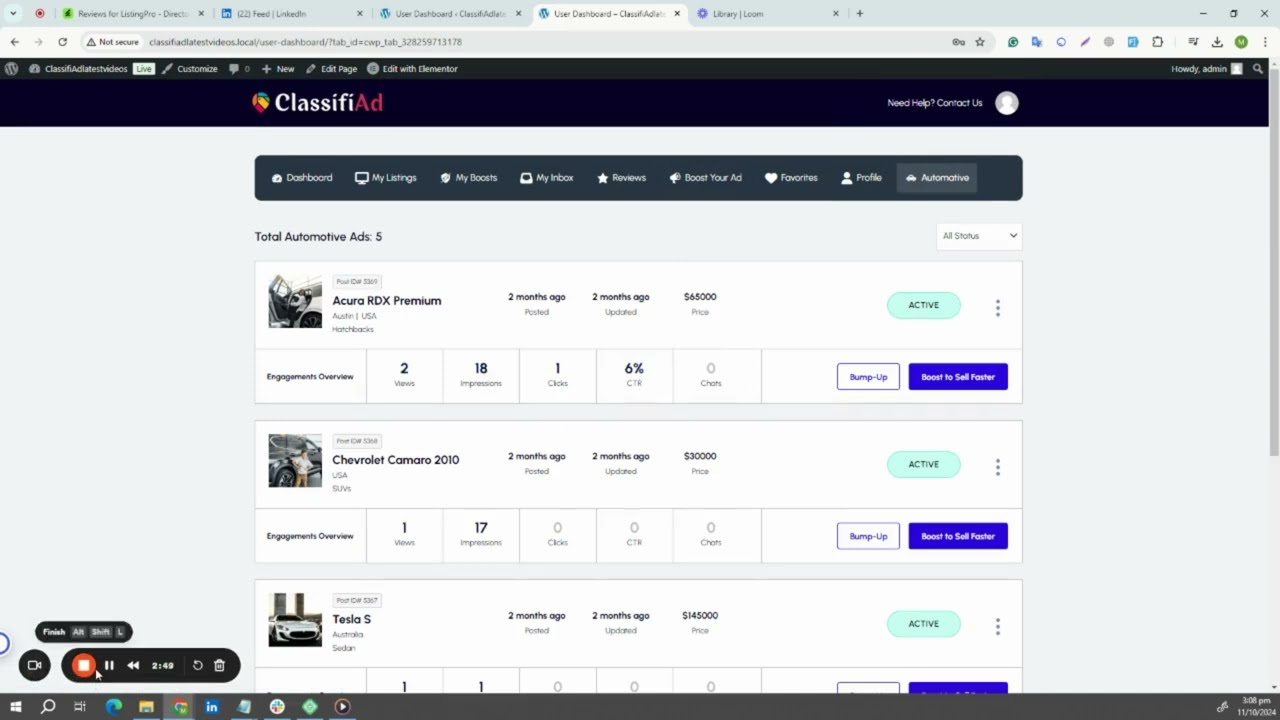Pause the Loom recording
Screen dimensions: 1280x720
tap(109, 665)
